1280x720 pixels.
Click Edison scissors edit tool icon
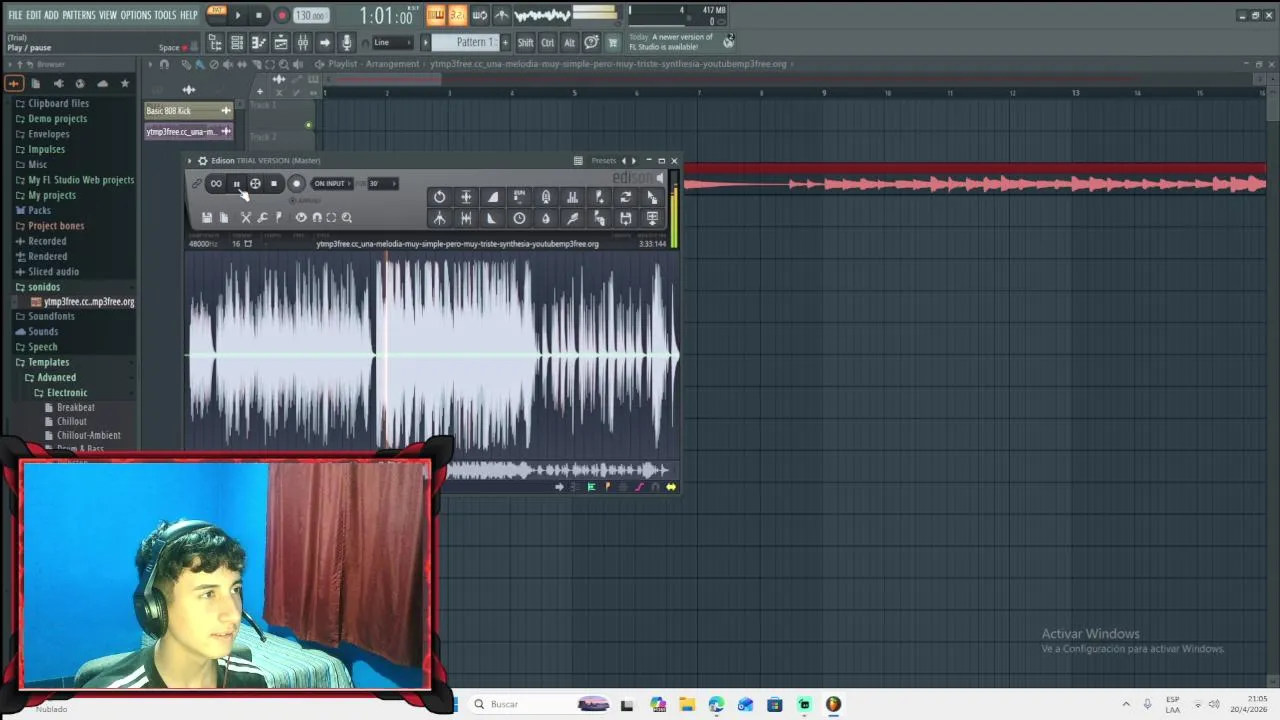coord(246,217)
